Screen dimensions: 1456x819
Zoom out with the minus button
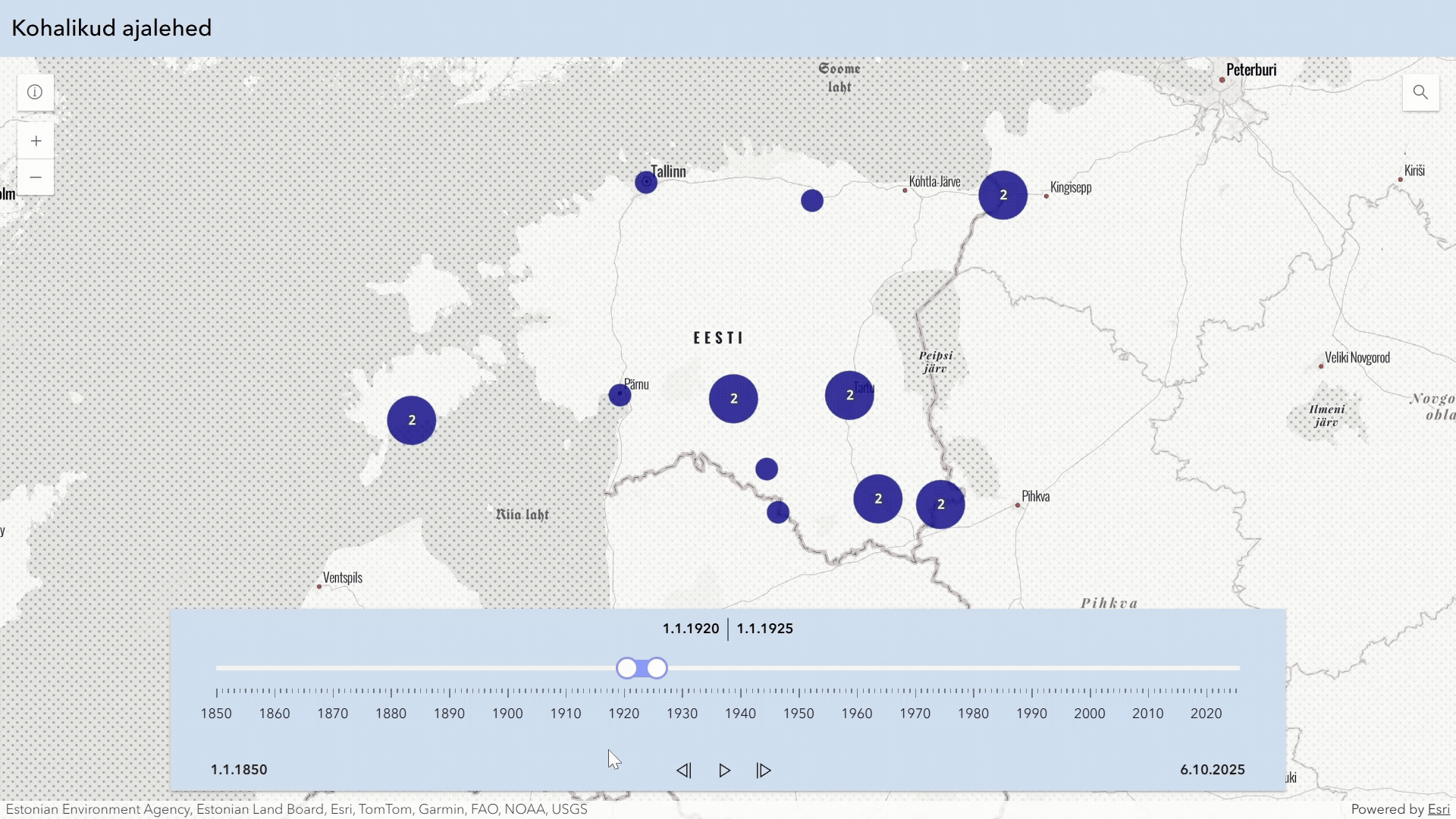(x=36, y=177)
